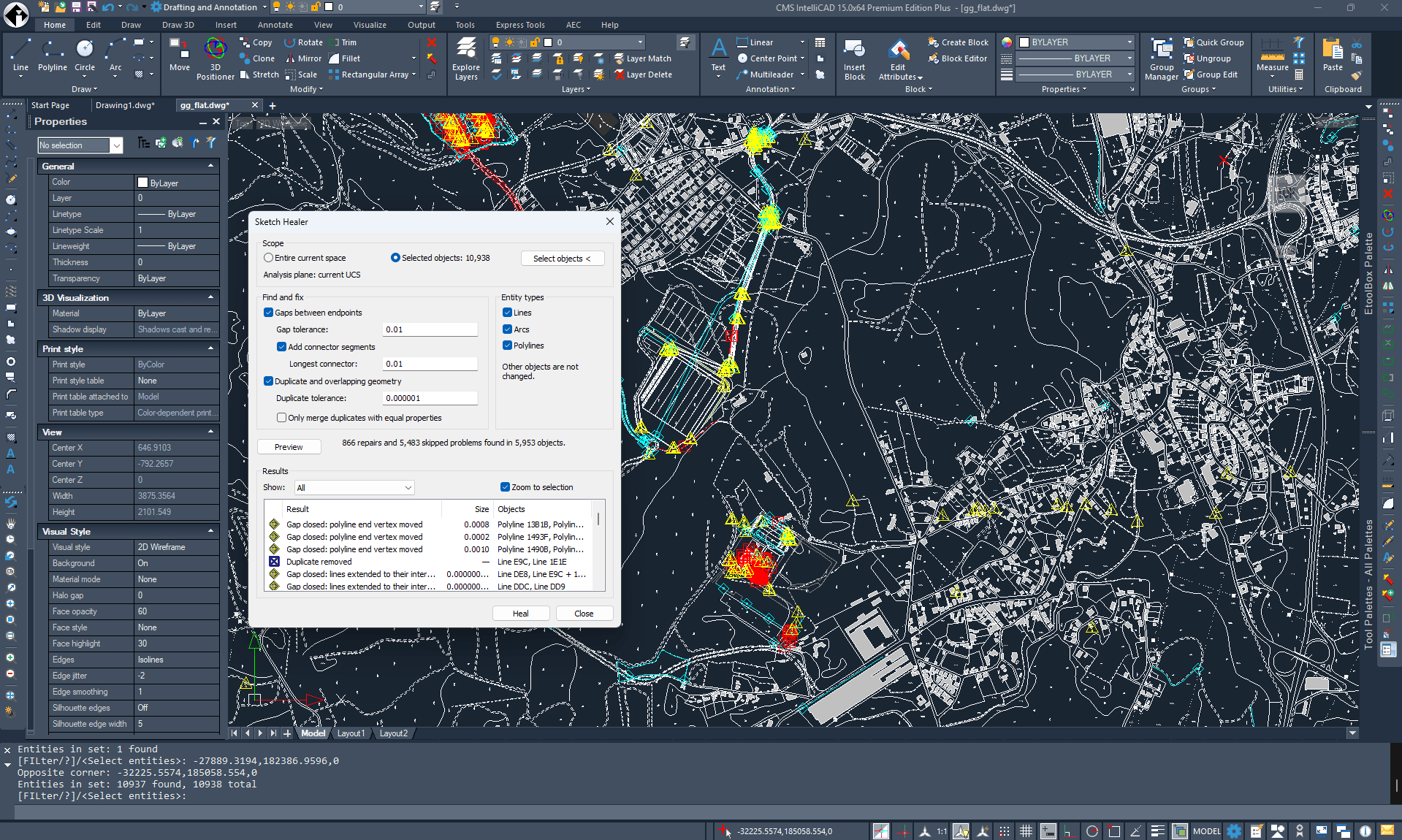This screenshot has height=840, width=1402.
Task: Expand the Rectangular Array dropdown arrow
Action: [x=414, y=75]
